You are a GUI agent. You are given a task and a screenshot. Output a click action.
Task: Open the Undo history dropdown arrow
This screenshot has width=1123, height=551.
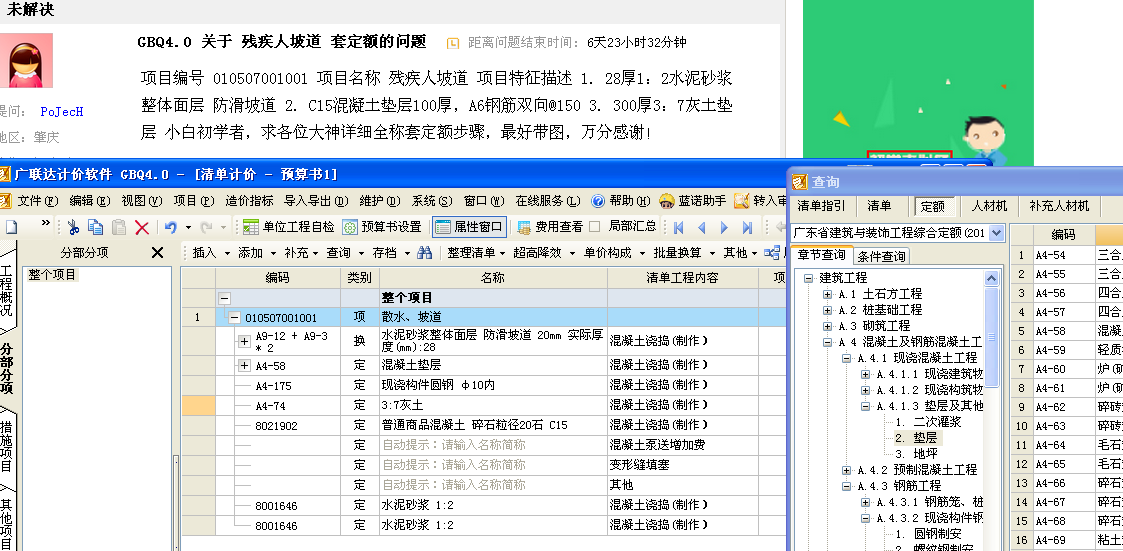pos(188,228)
